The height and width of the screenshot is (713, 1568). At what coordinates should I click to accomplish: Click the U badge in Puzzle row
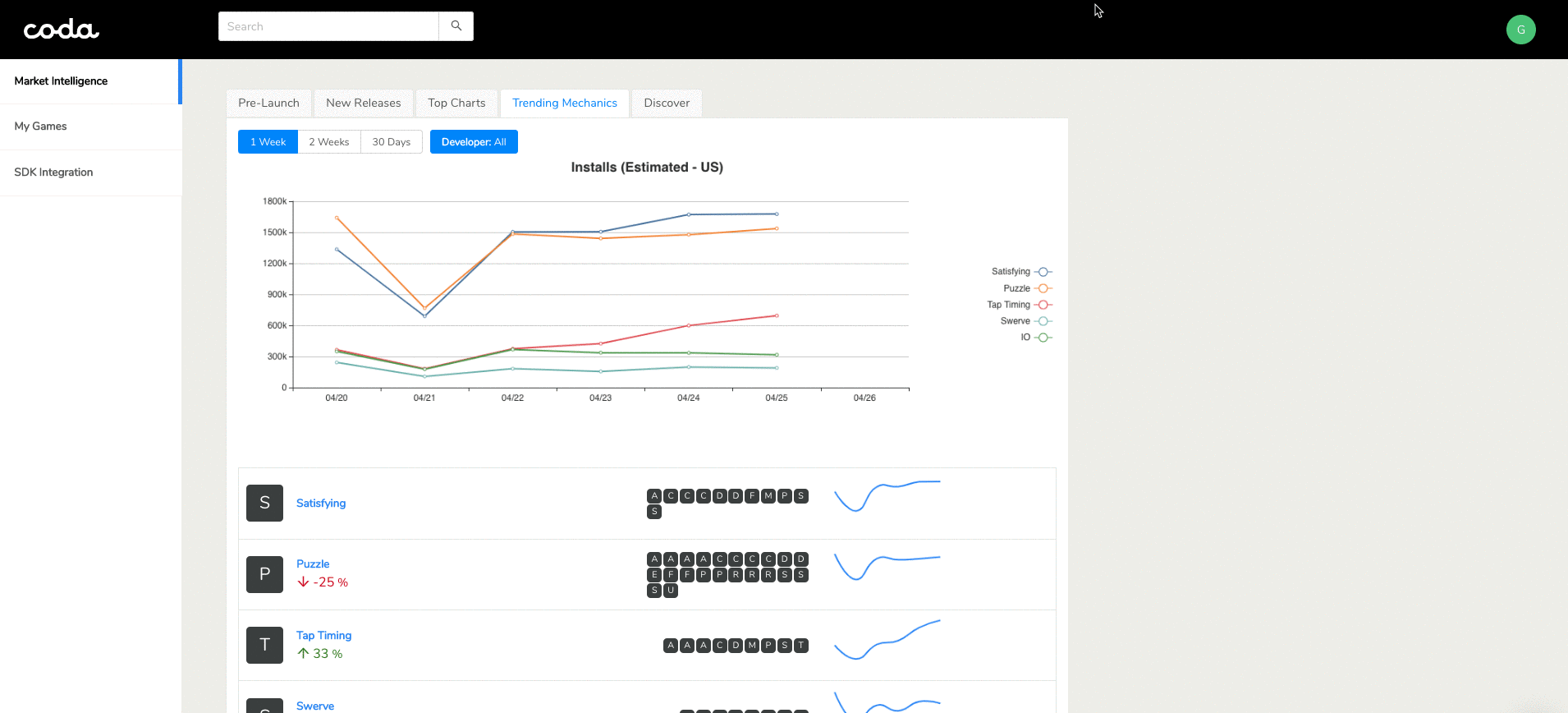coord(671,591)
